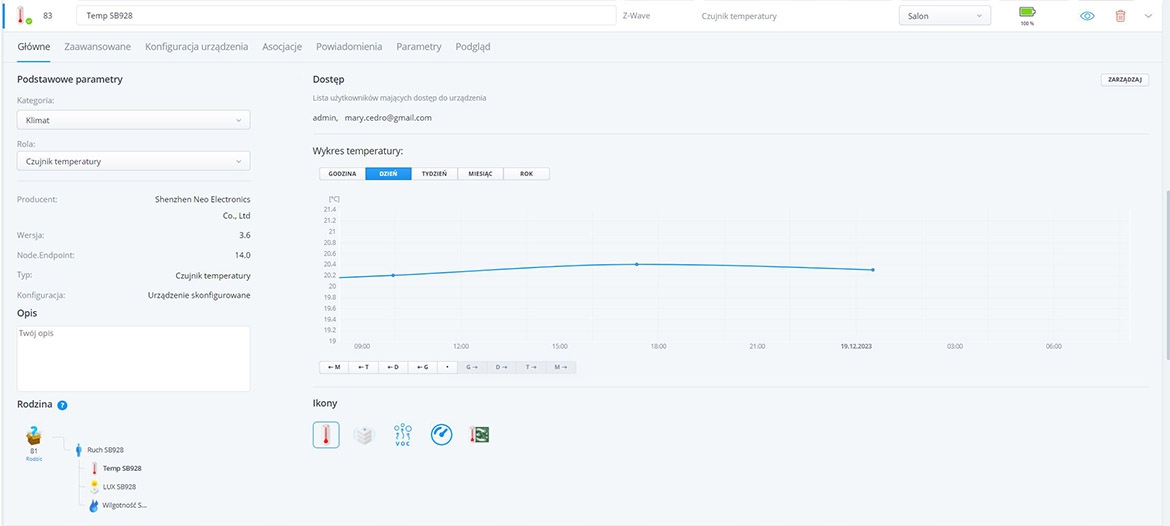The height and width of the screenshot is (526, 1170).
Task: Switch to the Zaawansowane tab
Action: pos(97,47)
